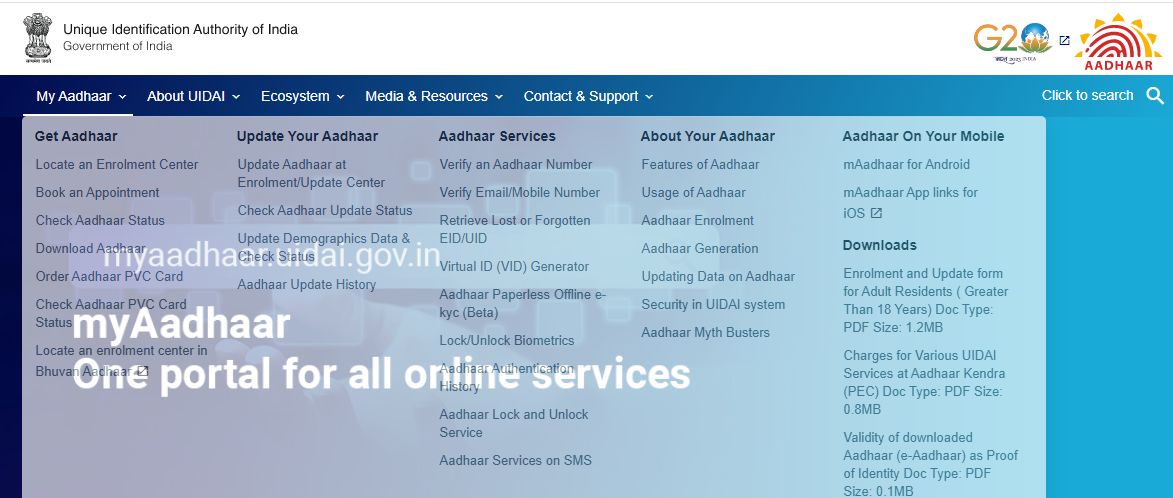This screenshot has height=498, width=1173.
Task: Click the search magnifier icon
Action: [1155, 96]
